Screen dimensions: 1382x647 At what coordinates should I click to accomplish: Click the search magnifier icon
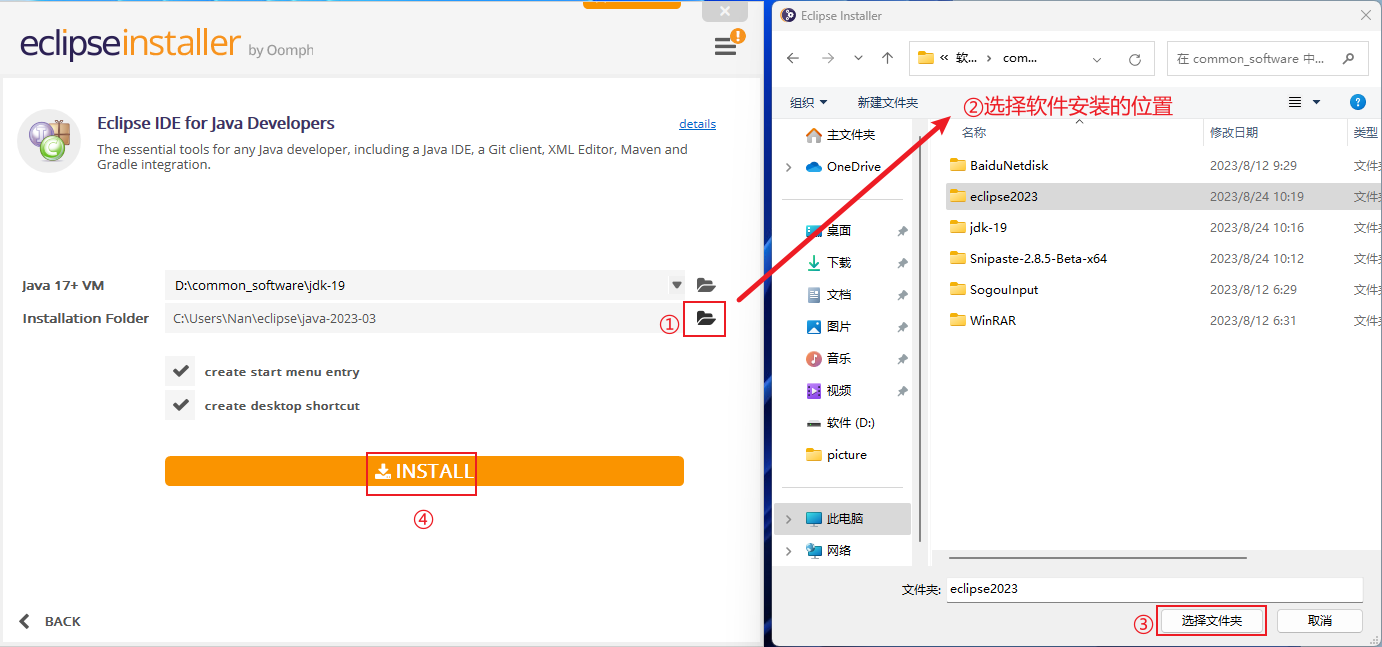pos(1349,58)
